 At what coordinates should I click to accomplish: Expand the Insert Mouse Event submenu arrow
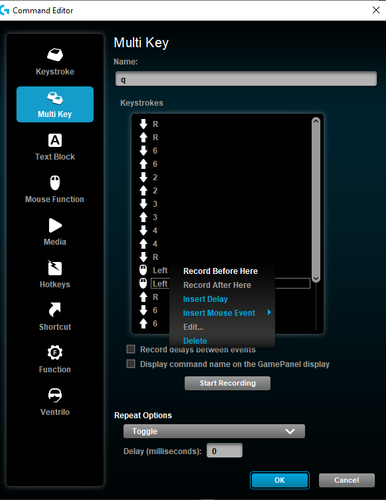269,313
